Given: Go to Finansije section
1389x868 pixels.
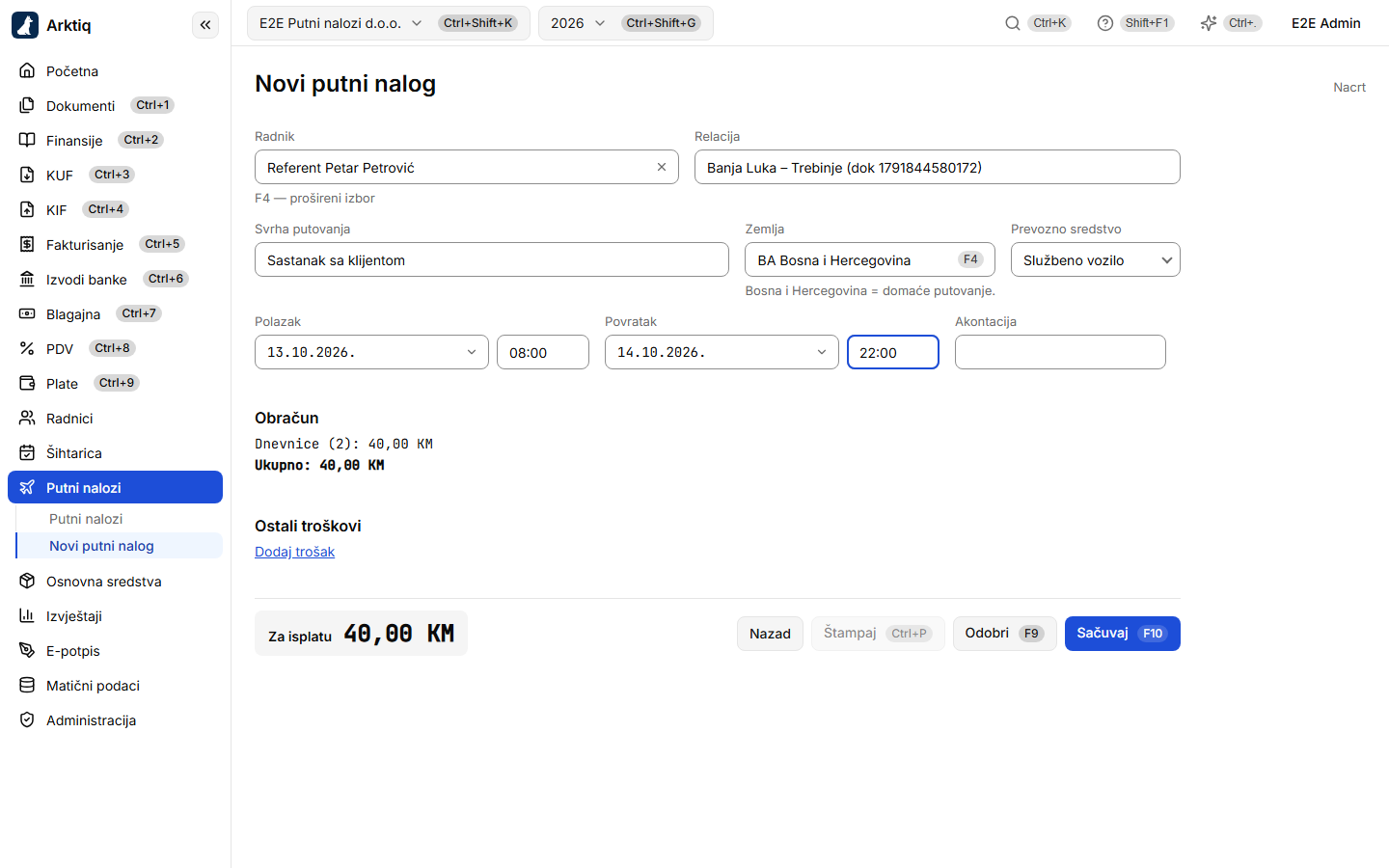Looking at the screenshot, I should tap(115, 141).
